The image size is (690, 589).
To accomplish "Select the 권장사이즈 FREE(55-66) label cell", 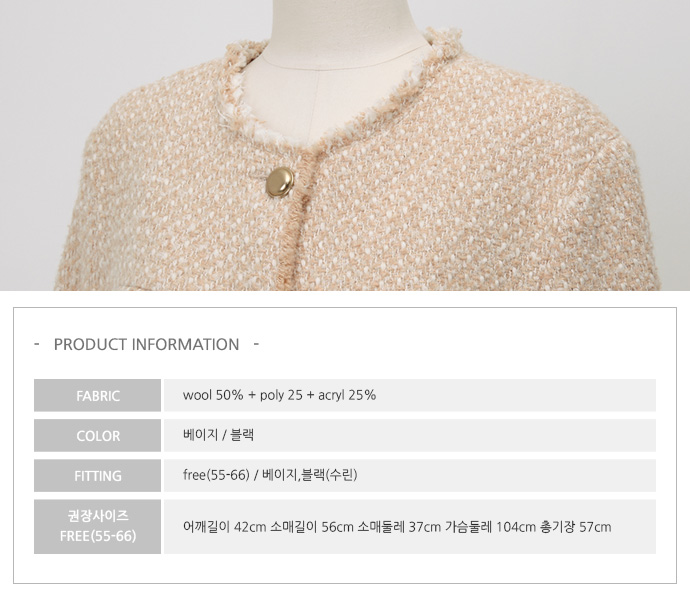I will (x=97, y=526).
